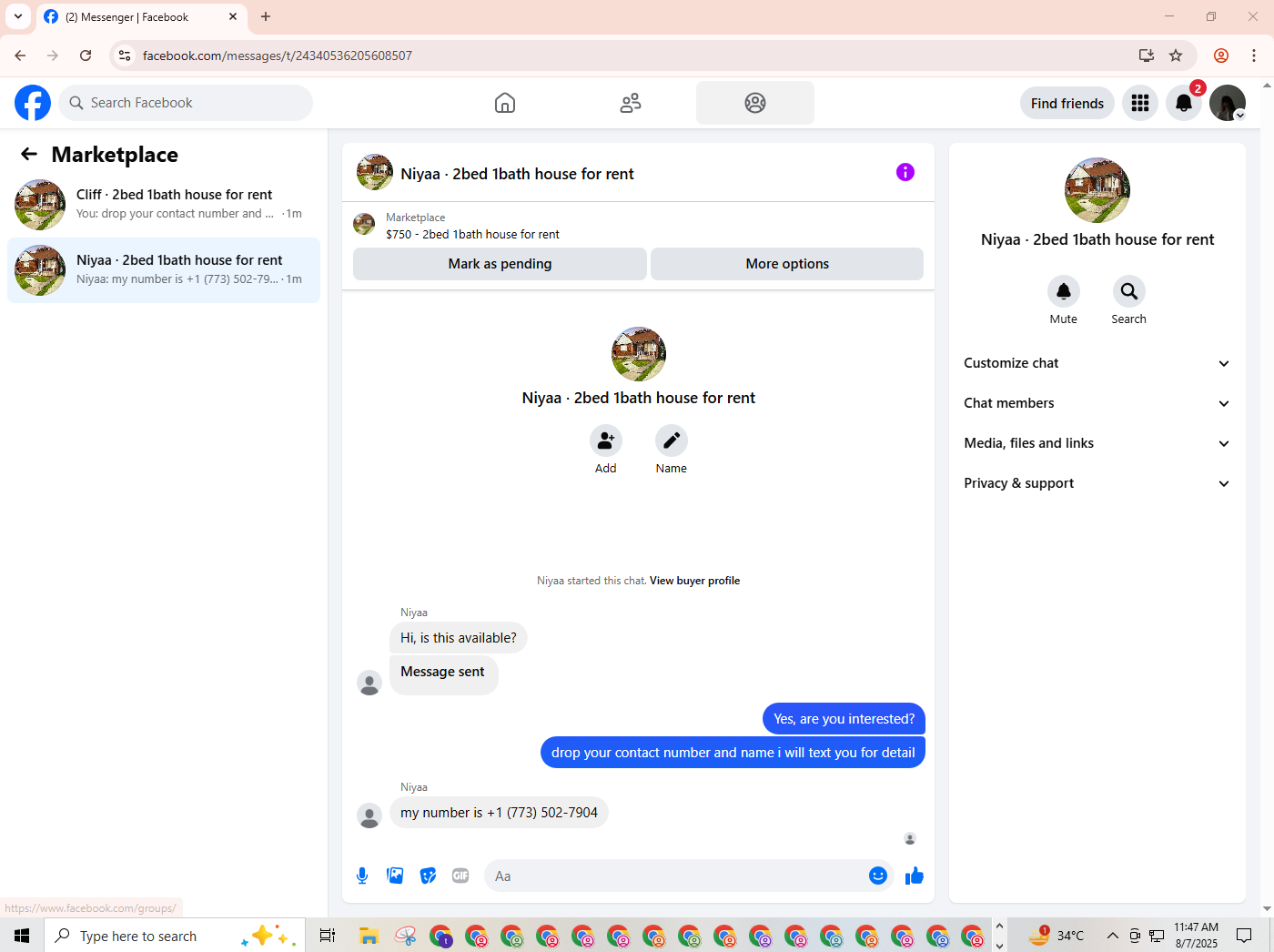Bookmark this page with the star icon
This screenshot has width=1274, height=952.
pos(1176,56)
